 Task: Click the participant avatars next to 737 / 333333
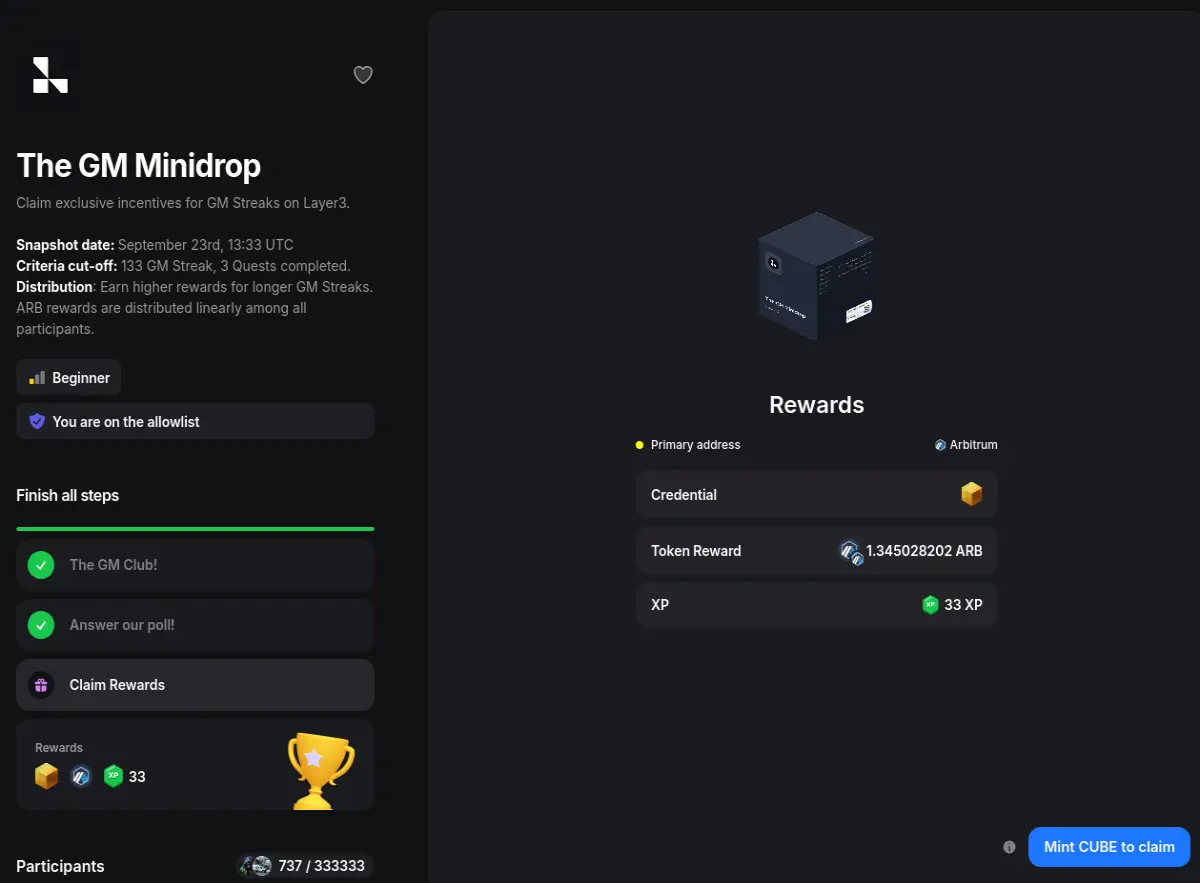(x=256, y=866)
